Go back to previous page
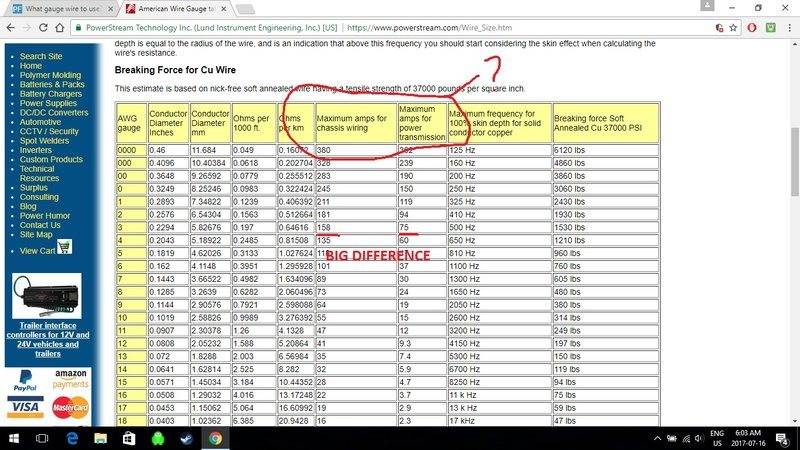 (10, 28)
